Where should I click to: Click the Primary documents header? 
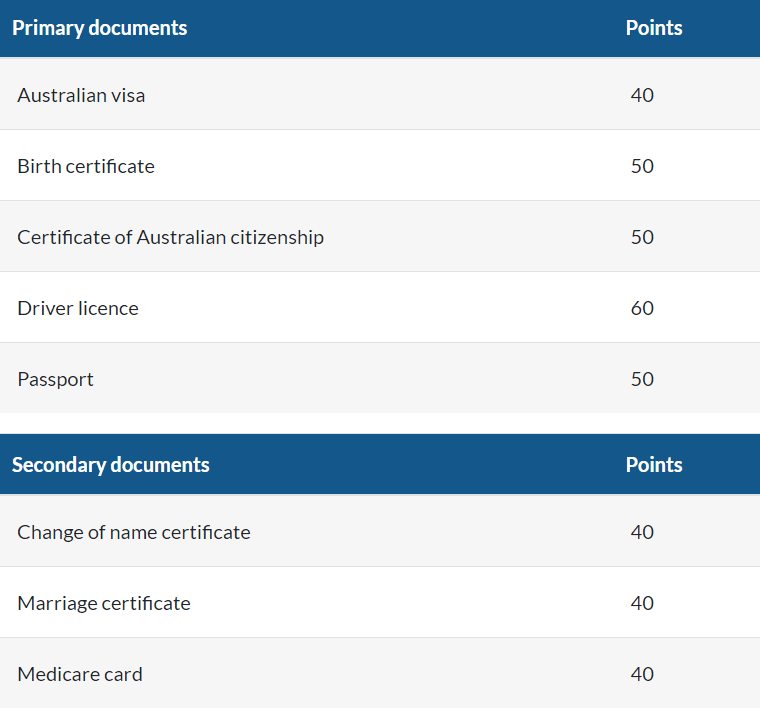coord(99,28)
